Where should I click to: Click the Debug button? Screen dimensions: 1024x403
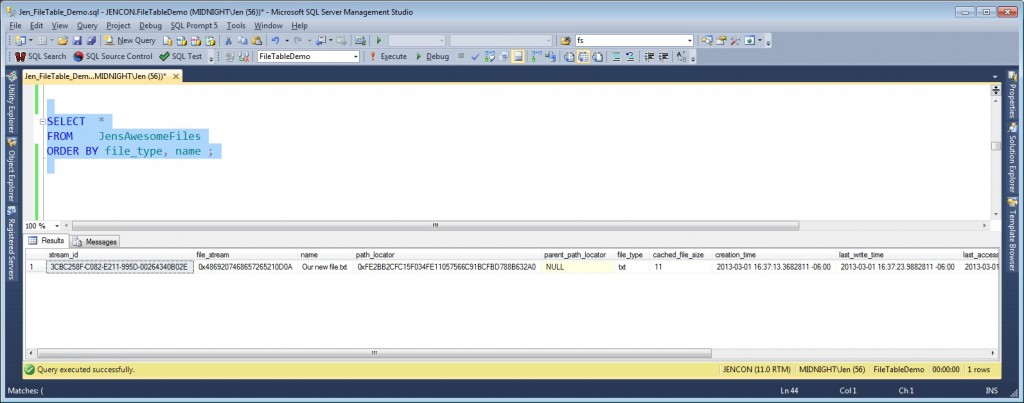(x=432, y=57)
